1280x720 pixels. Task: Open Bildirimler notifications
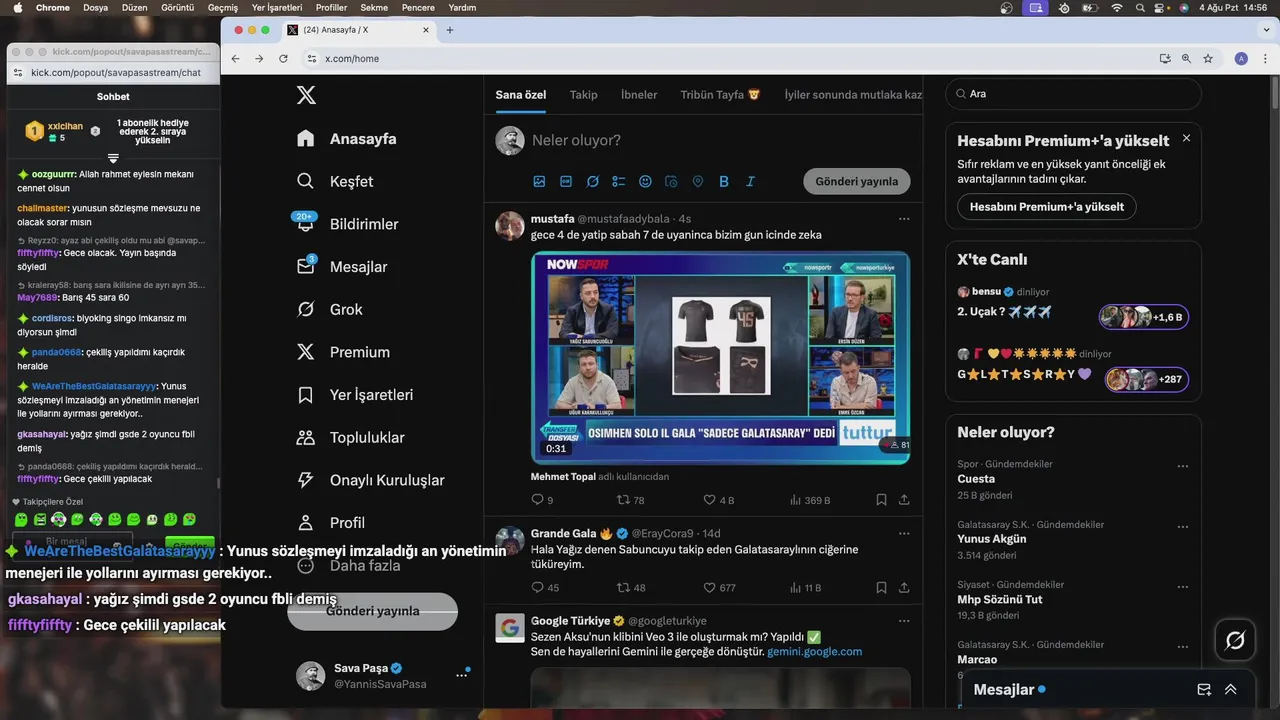(347, 224)
